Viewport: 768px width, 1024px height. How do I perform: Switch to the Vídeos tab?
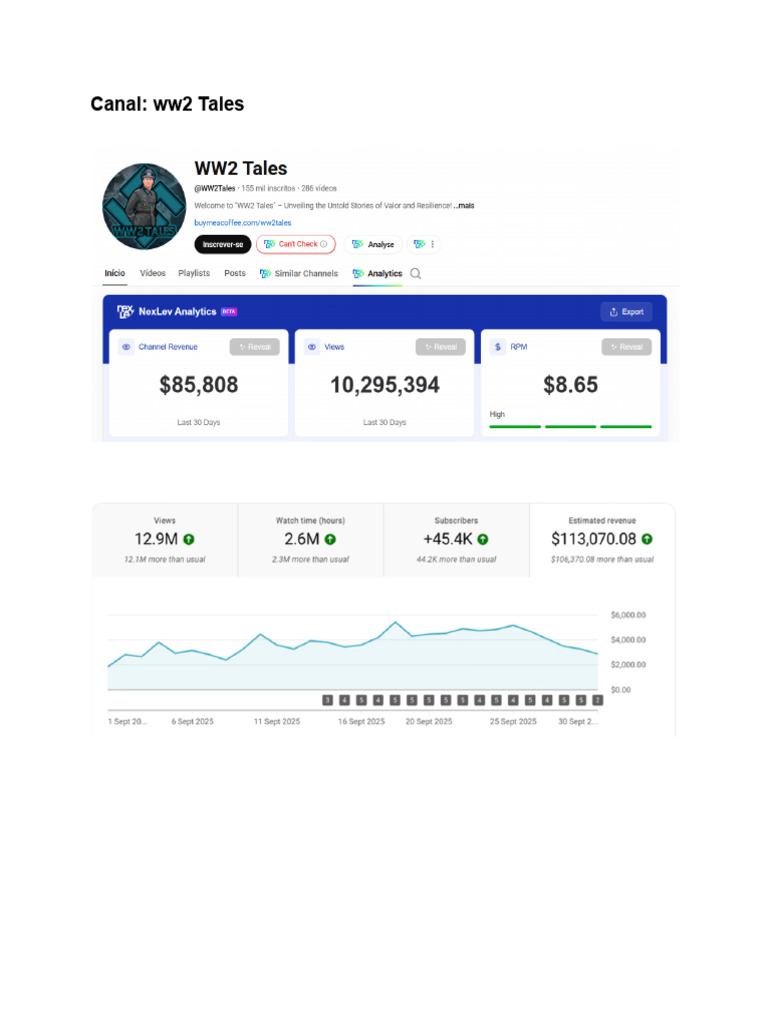tap(153, 273)
